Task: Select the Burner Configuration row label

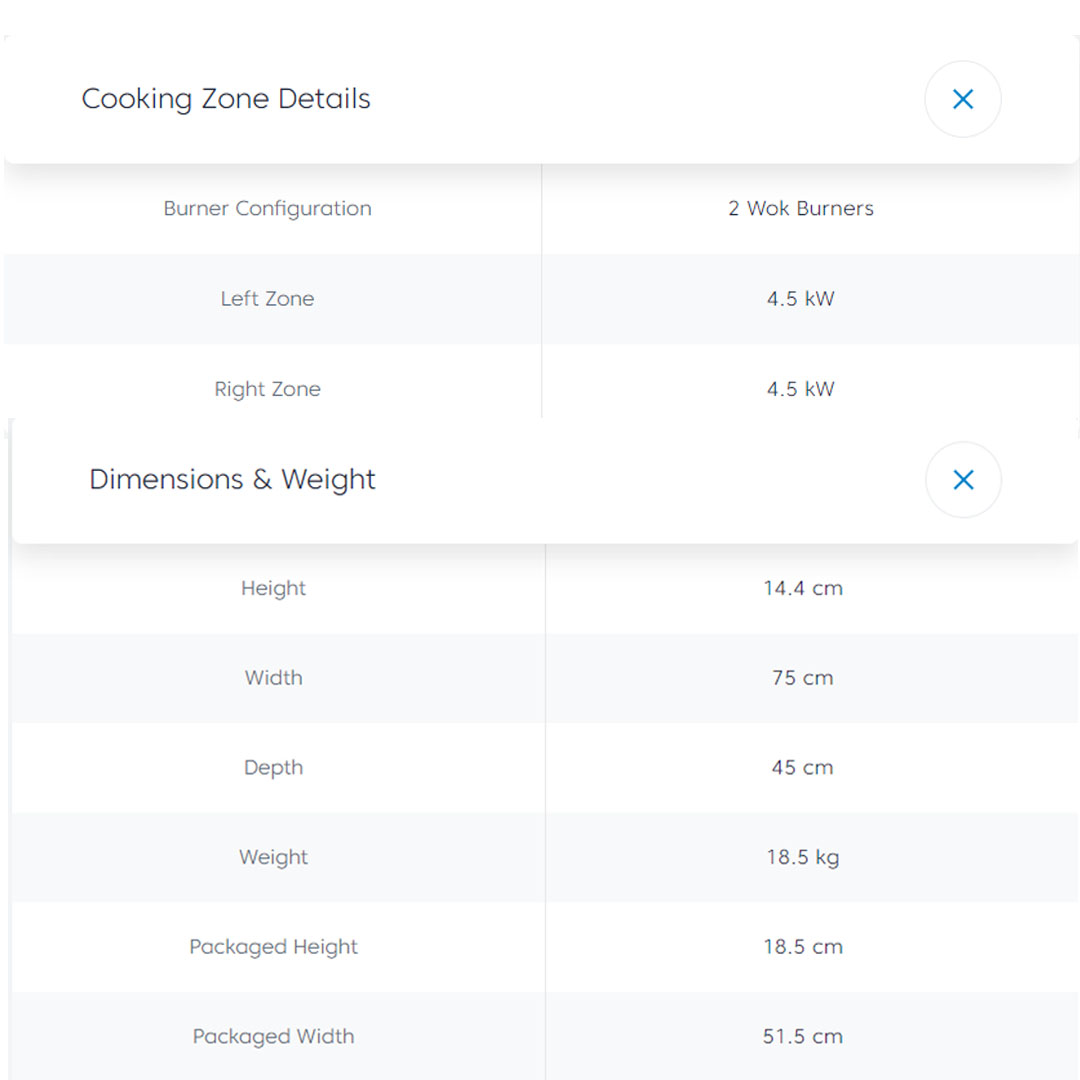Action: pos(267,209)
